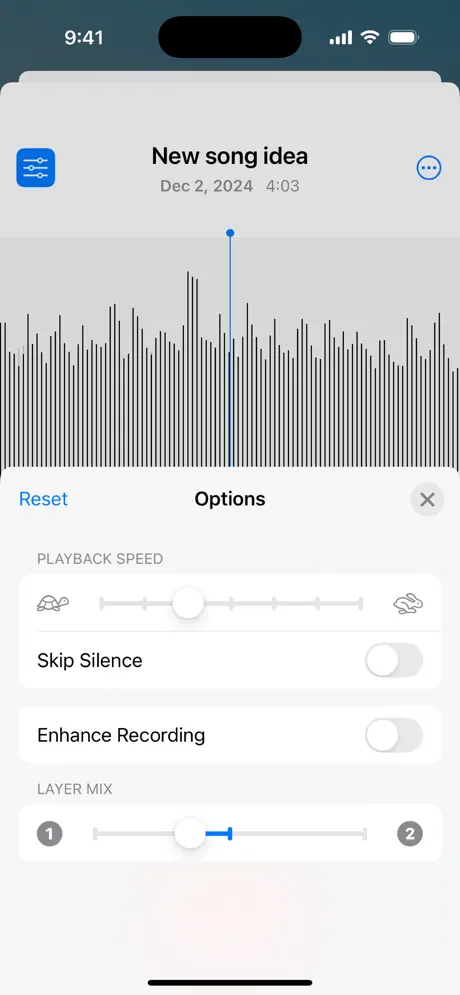460x995 pixels.
Task: Turn on Enhance Recording switch
Action: (x=393, y=735)
